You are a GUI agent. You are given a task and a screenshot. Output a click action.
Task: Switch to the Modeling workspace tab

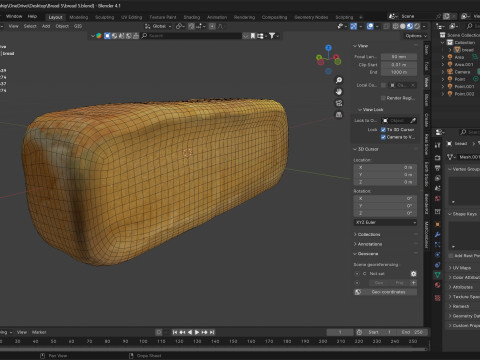click(79, 17)
